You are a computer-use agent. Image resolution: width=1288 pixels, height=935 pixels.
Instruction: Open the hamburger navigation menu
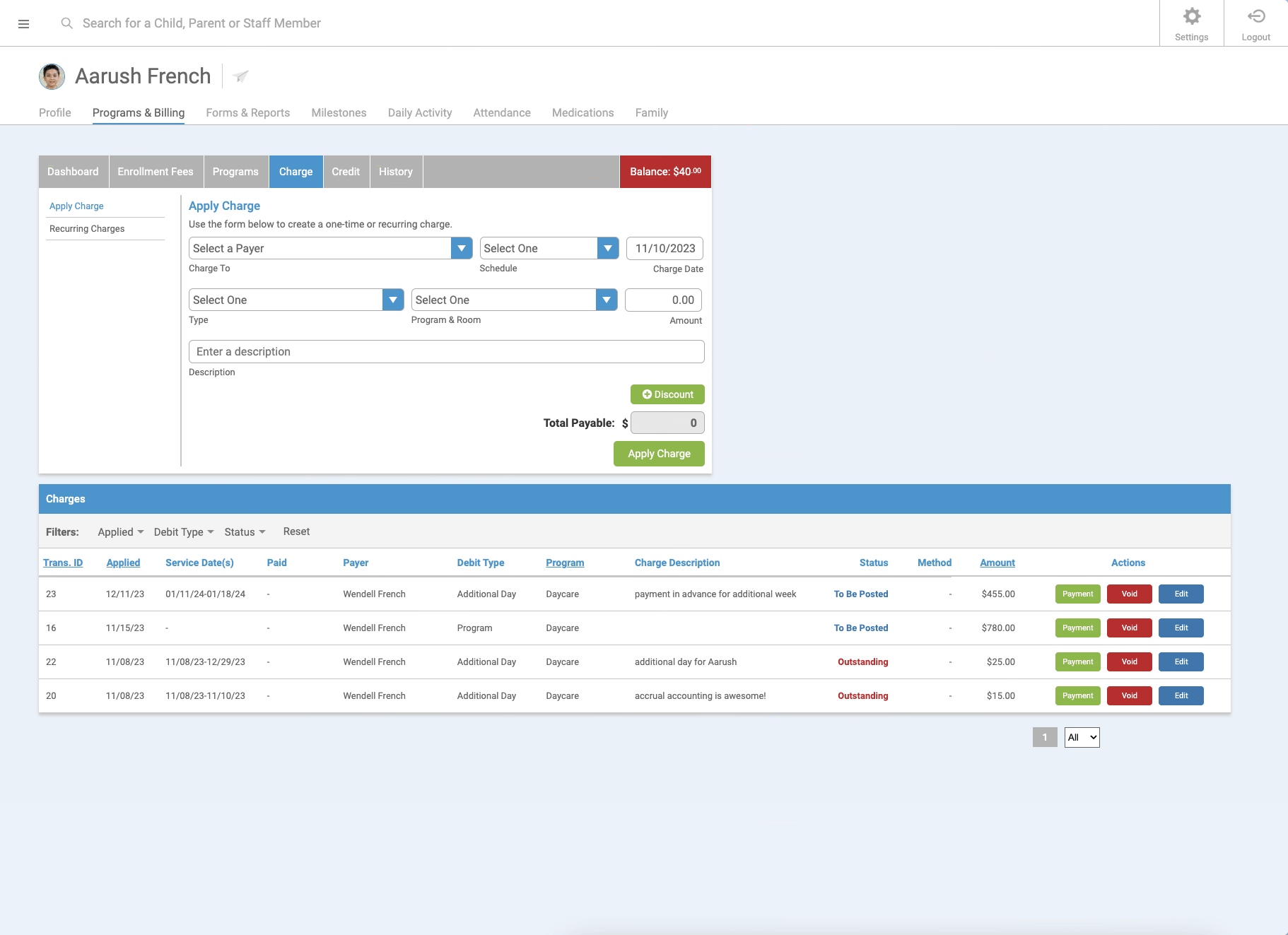(x=23, y=24)
